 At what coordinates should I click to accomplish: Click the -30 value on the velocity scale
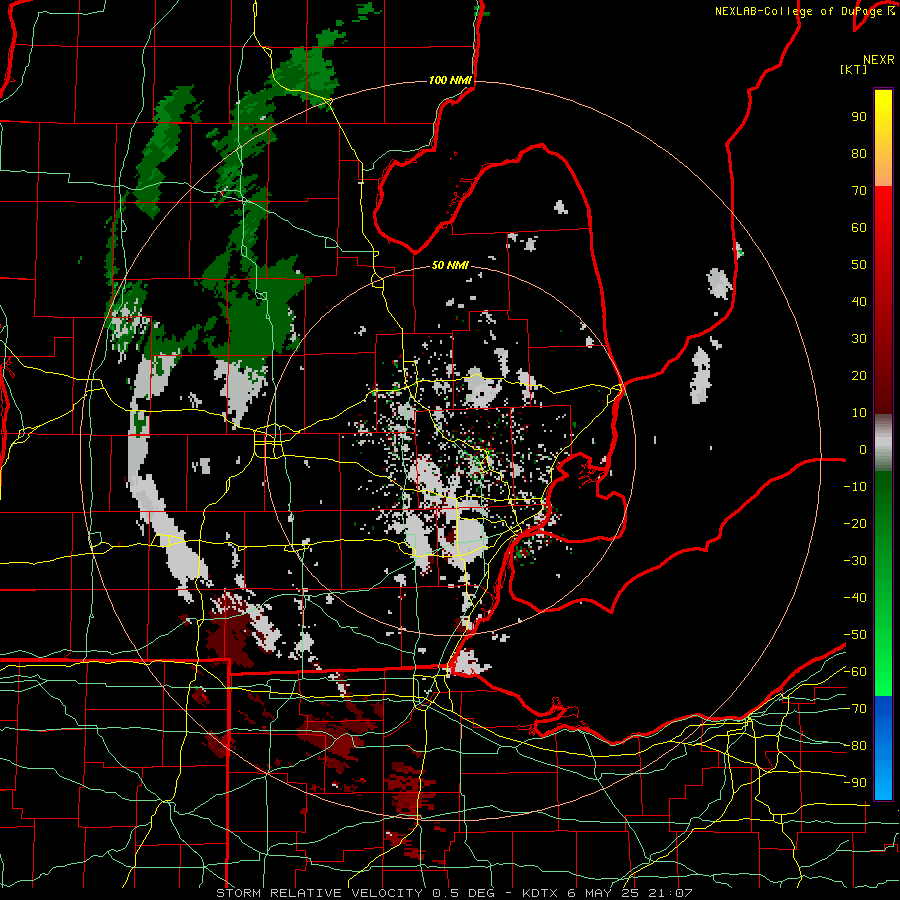click(855, 561)
